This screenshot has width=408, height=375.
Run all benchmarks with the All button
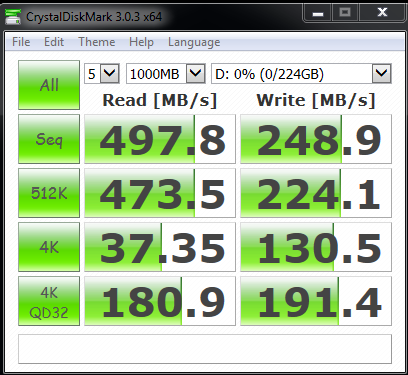click(49, 85)
